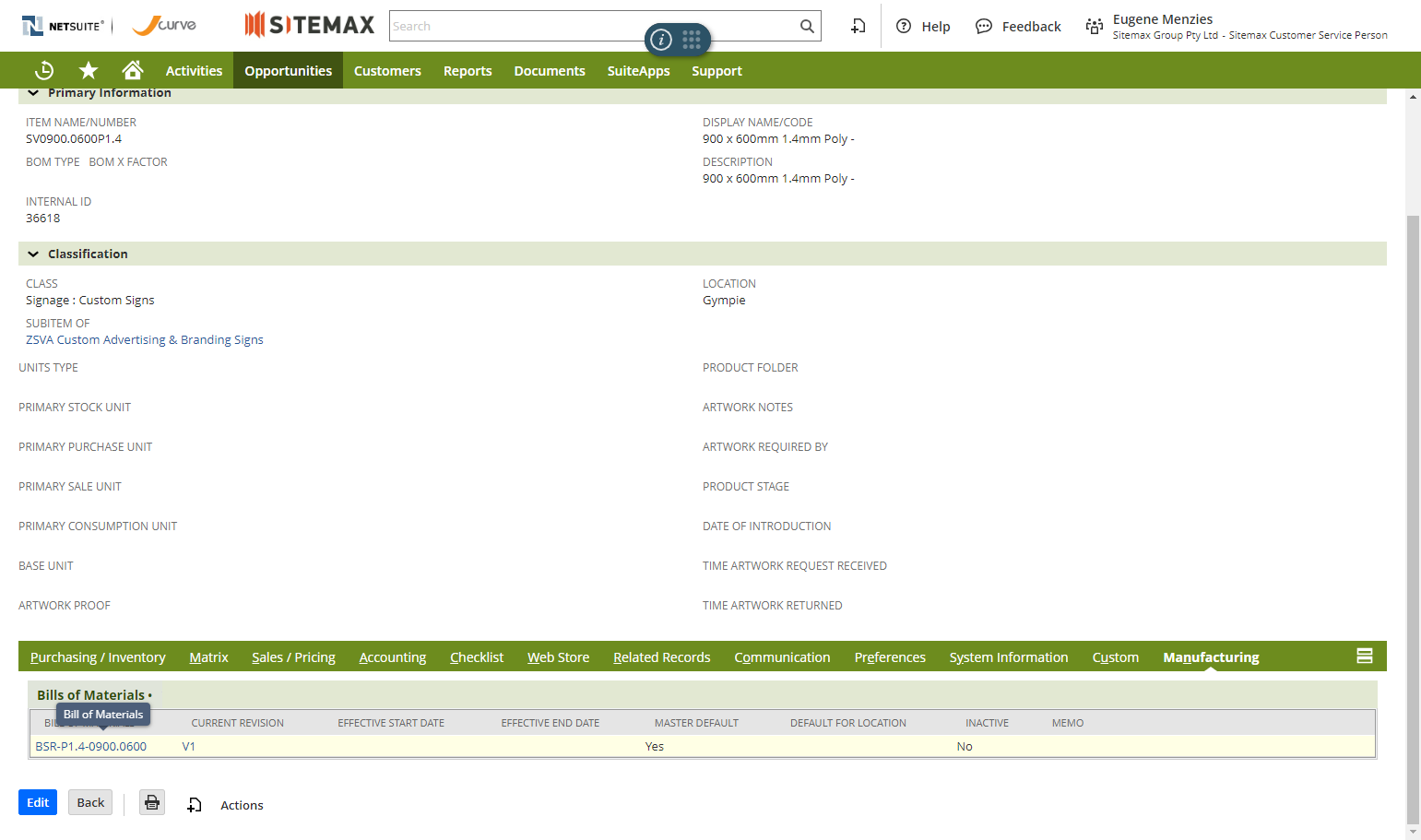Click the new page icon beside Actions
The height and width of the screenshot is (840, 1421).
pos(195,805)
